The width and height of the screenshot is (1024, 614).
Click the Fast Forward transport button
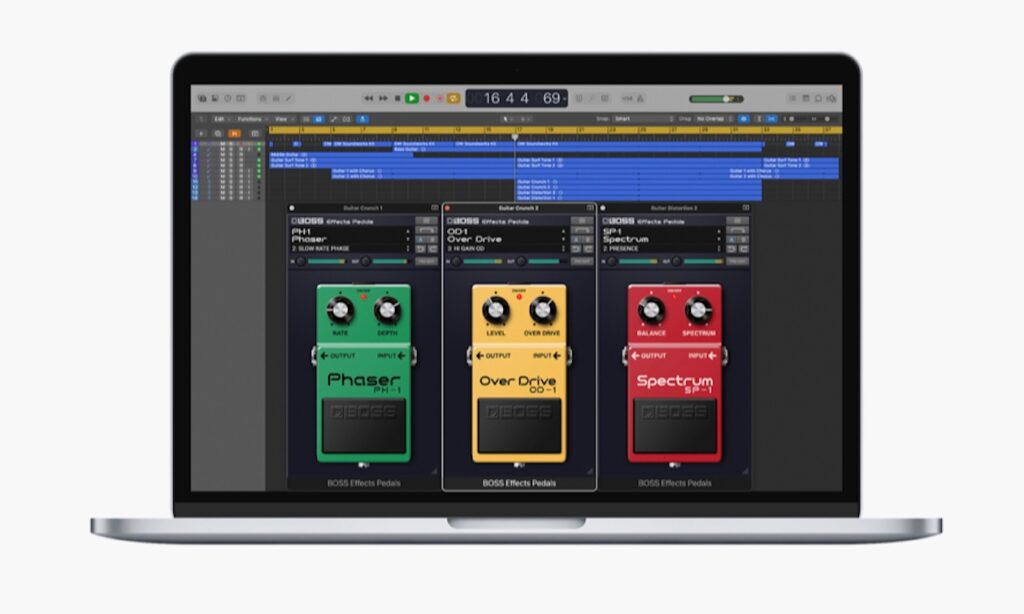383,98
